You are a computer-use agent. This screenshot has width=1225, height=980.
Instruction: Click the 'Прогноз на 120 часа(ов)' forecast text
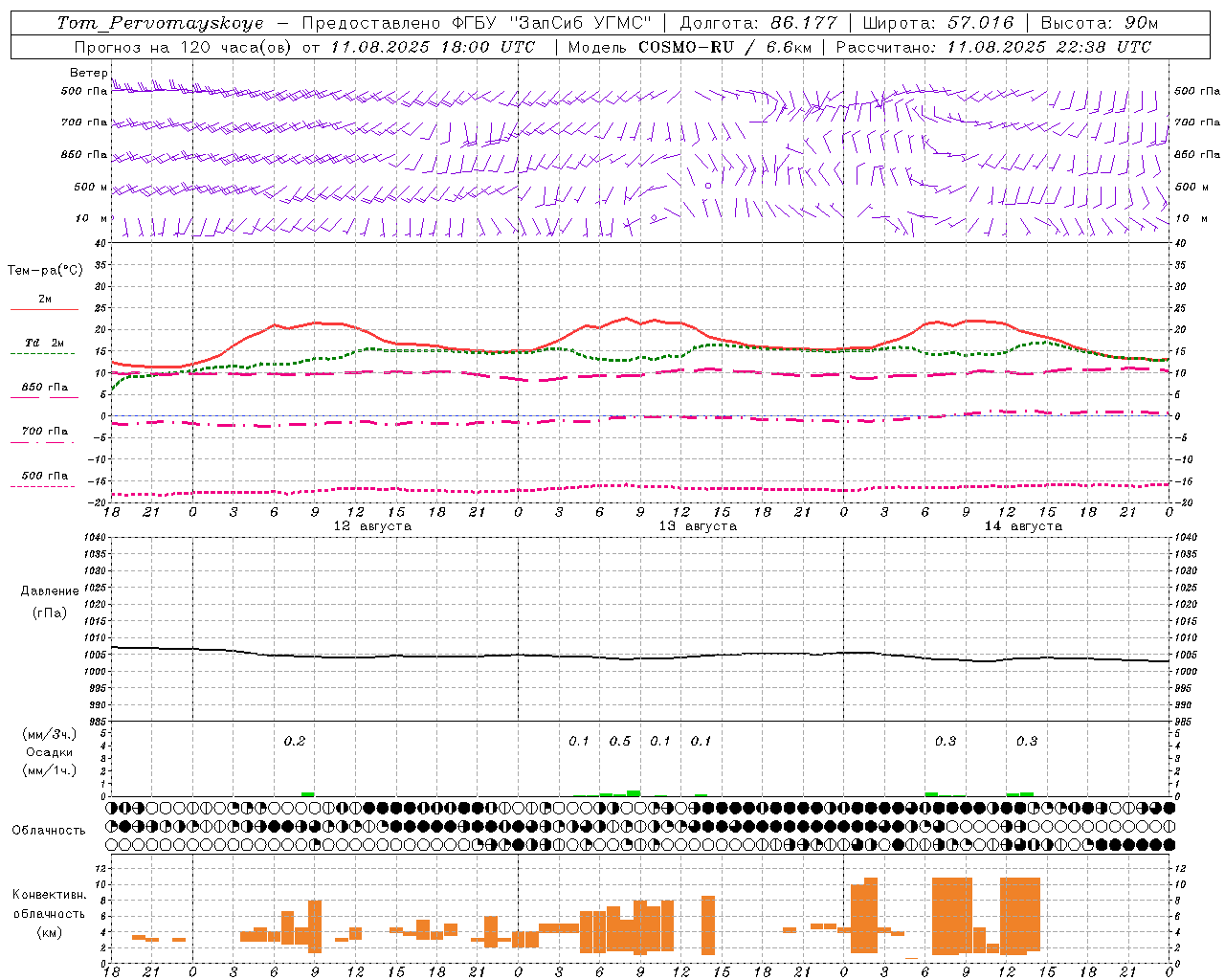click(184, 47)
